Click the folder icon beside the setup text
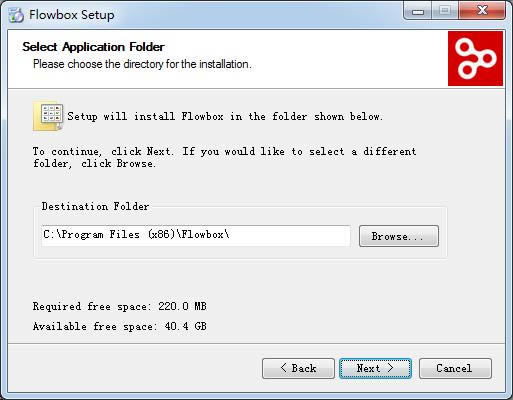This screenshot has width=513, height=400. click(48, 116)
